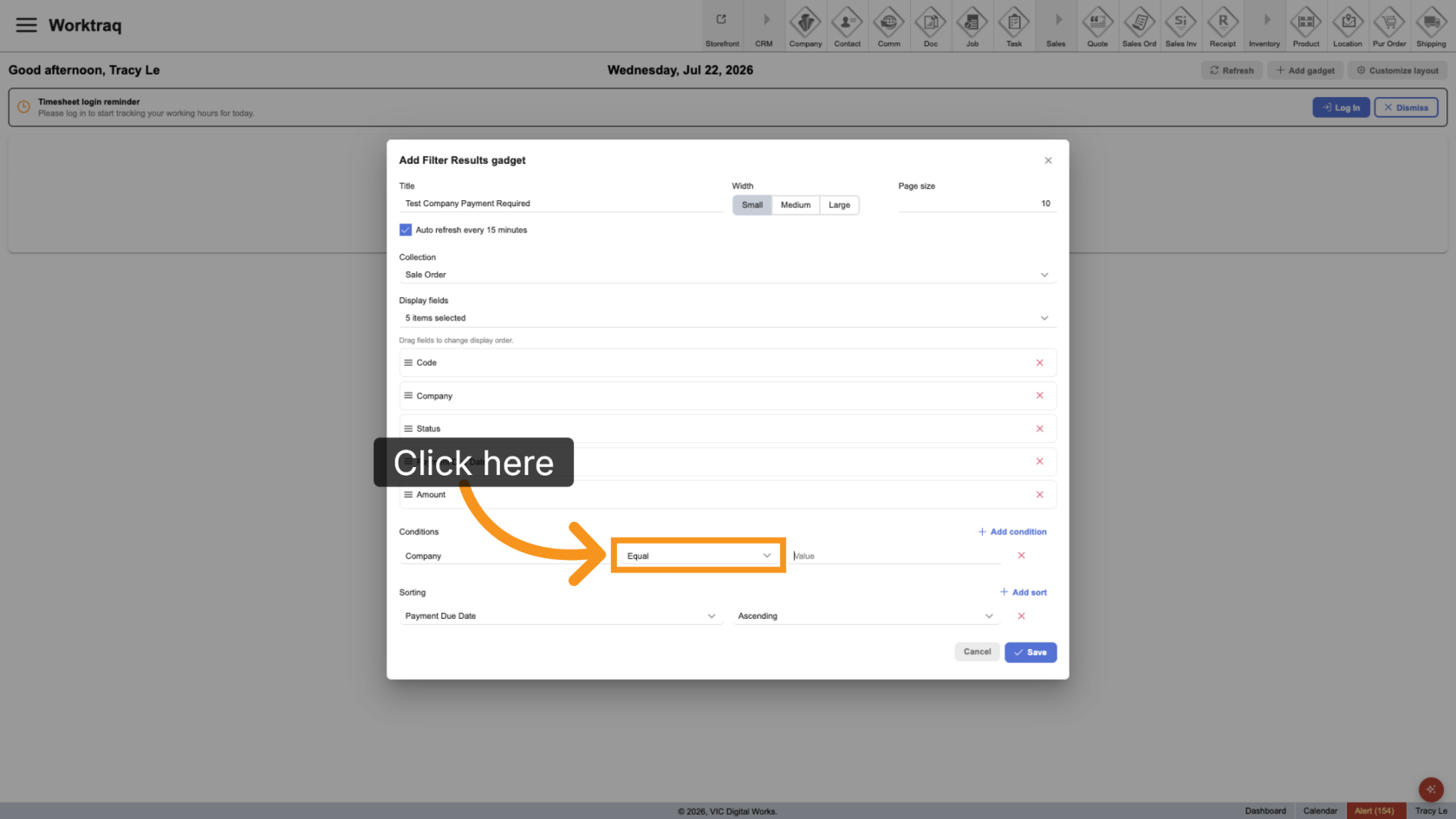Viewport: 1456px width, 819px height.
Task: Expand the Sales toolbar group
Action: [x=1056, y=26]
